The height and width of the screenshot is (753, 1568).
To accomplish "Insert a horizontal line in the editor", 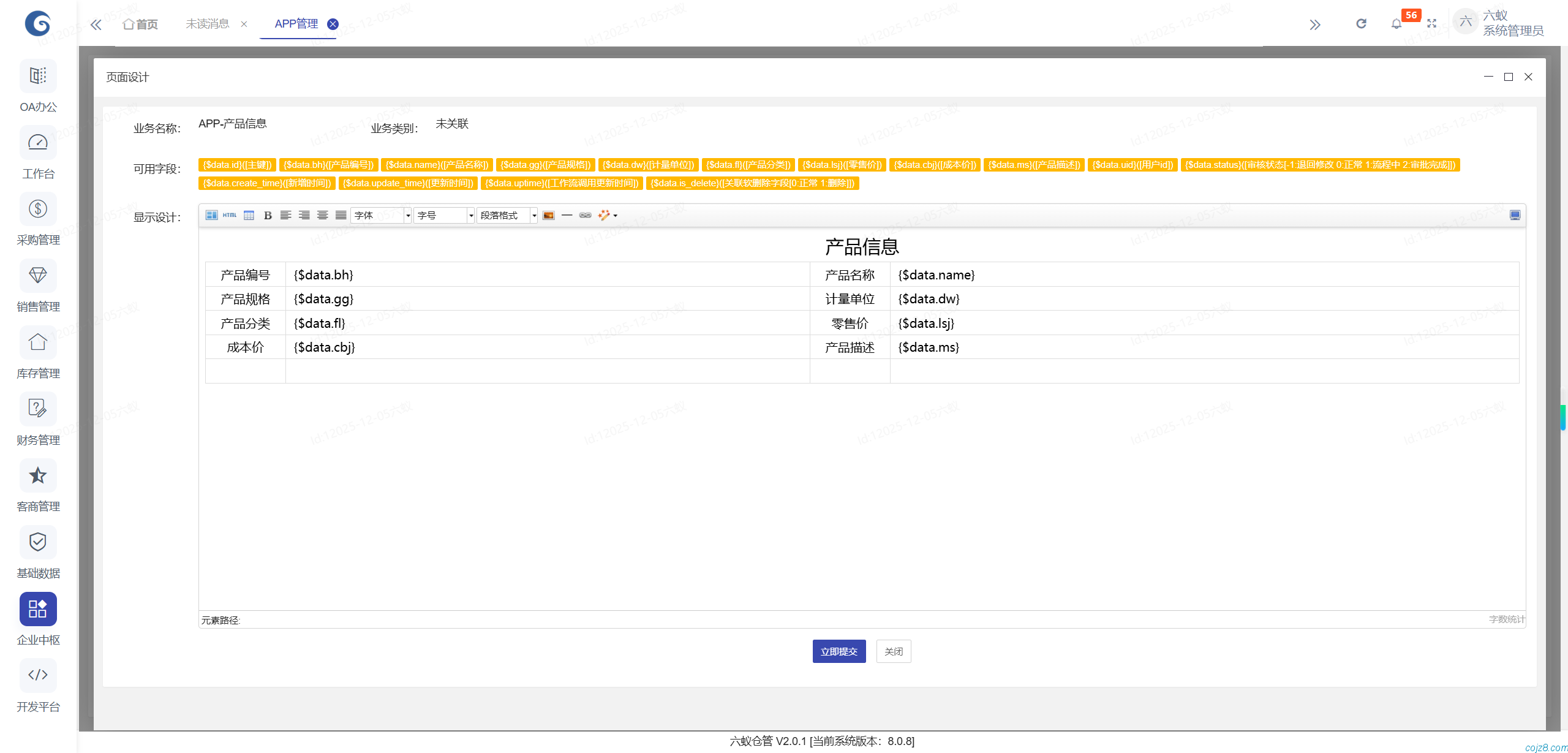I will [567, 215].
